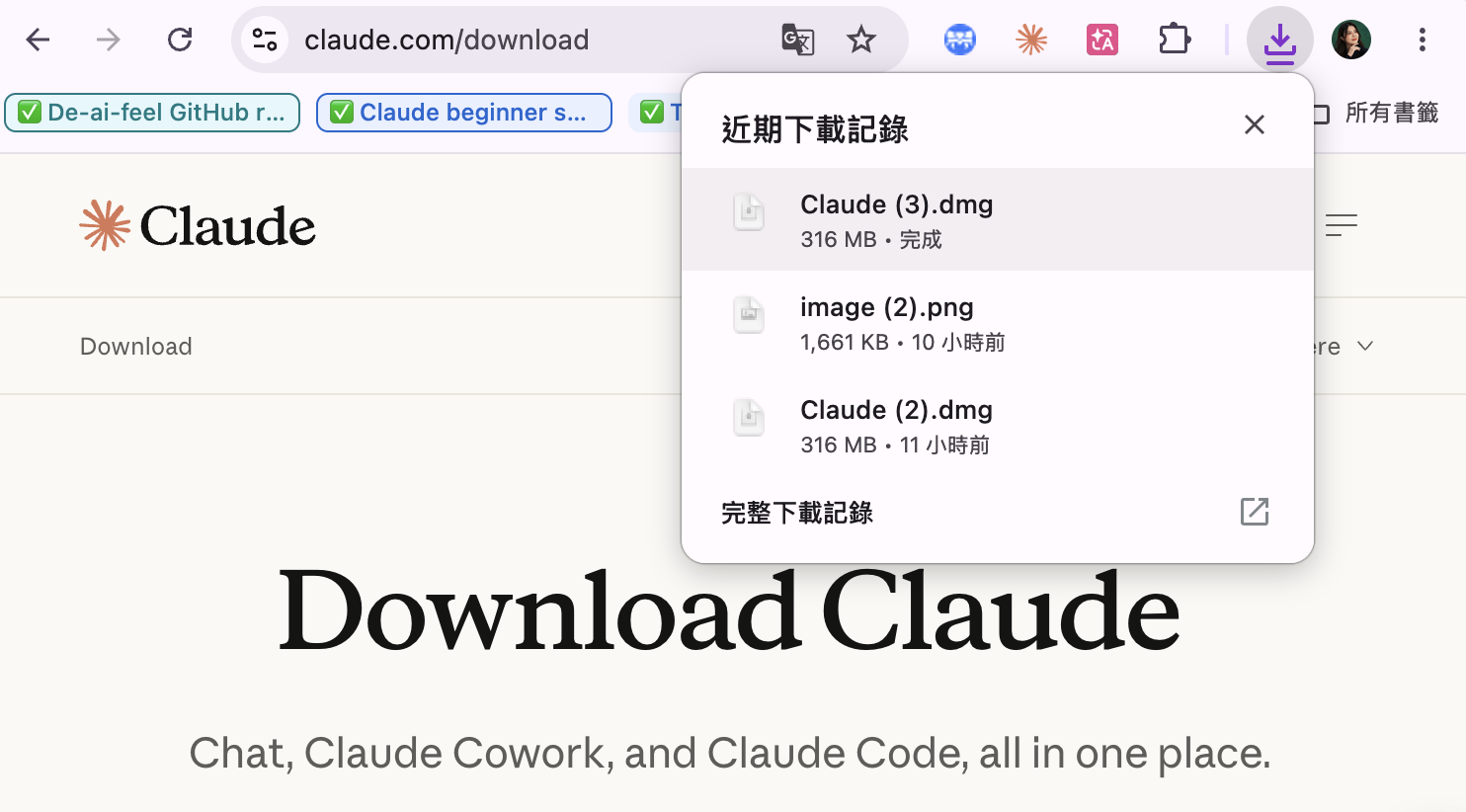The height and width of the screenshot is (812, 1466).
Task: Open 所有書籤 all bookmarks folder
Action: [1375, 113]
